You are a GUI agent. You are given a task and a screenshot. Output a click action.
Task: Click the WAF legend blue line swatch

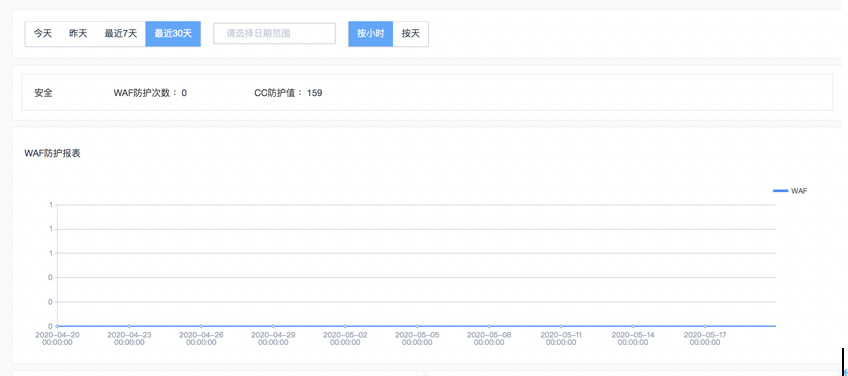pos(780,191)
